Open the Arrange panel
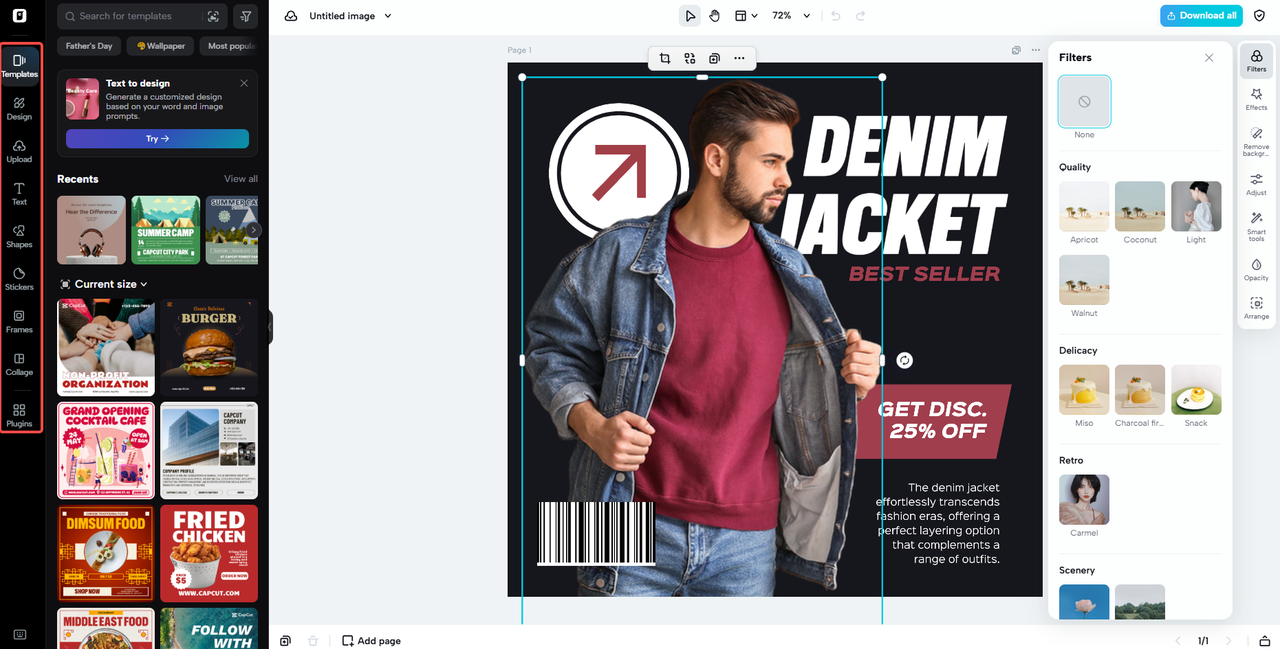 [x=1256, y=308]
